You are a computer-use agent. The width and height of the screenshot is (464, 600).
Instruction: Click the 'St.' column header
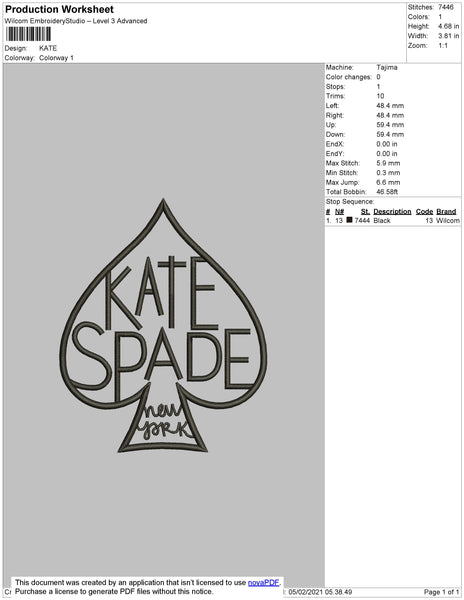click(x=365, y=211)
